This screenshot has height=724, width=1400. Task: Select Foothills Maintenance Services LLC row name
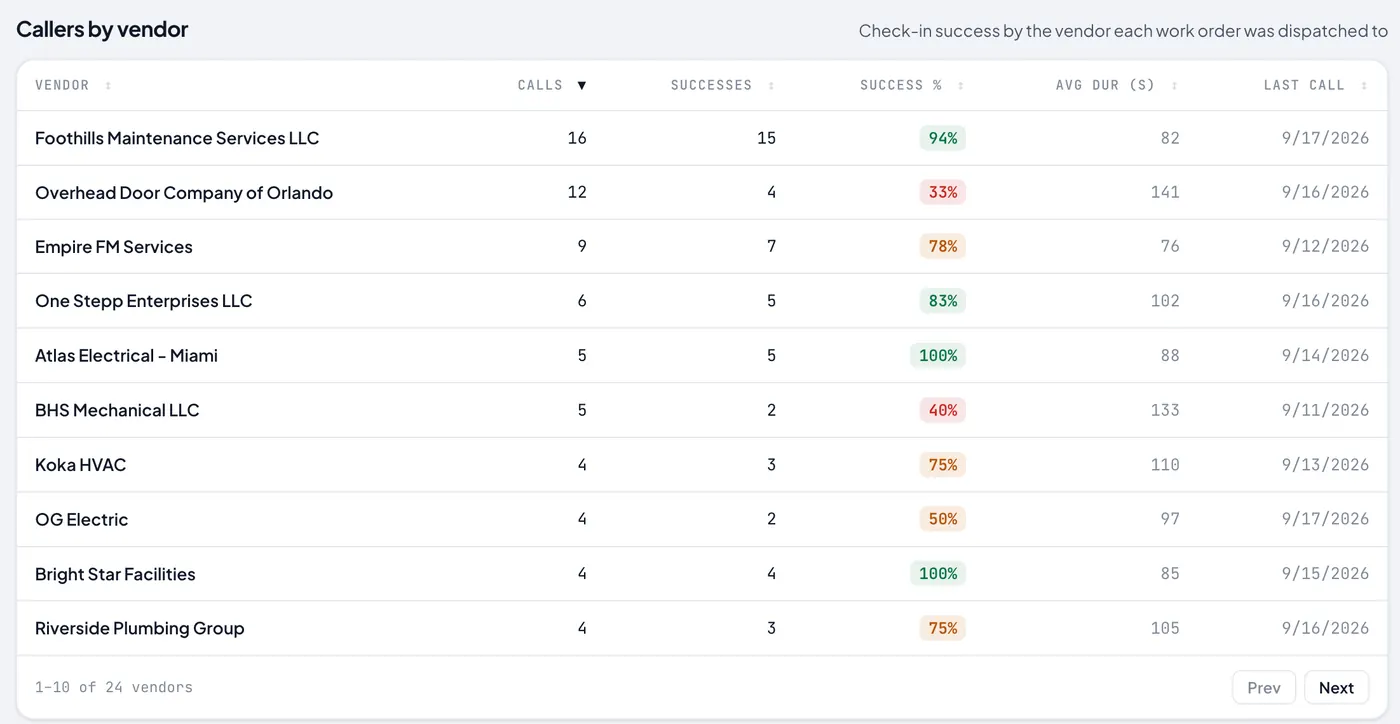tap(177, 138)
